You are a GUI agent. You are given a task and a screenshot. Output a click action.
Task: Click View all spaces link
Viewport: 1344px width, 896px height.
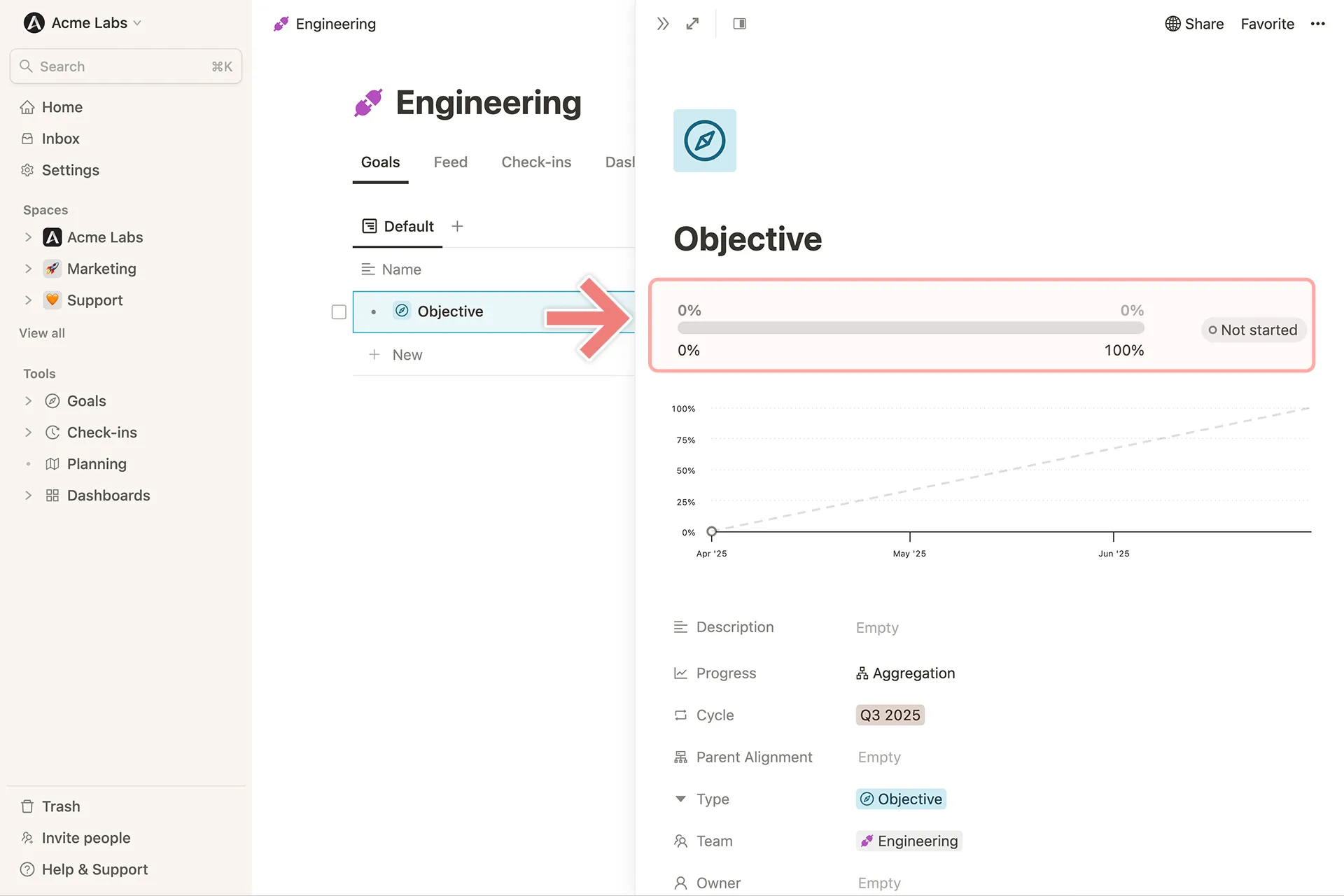click(x=42, y=333)
